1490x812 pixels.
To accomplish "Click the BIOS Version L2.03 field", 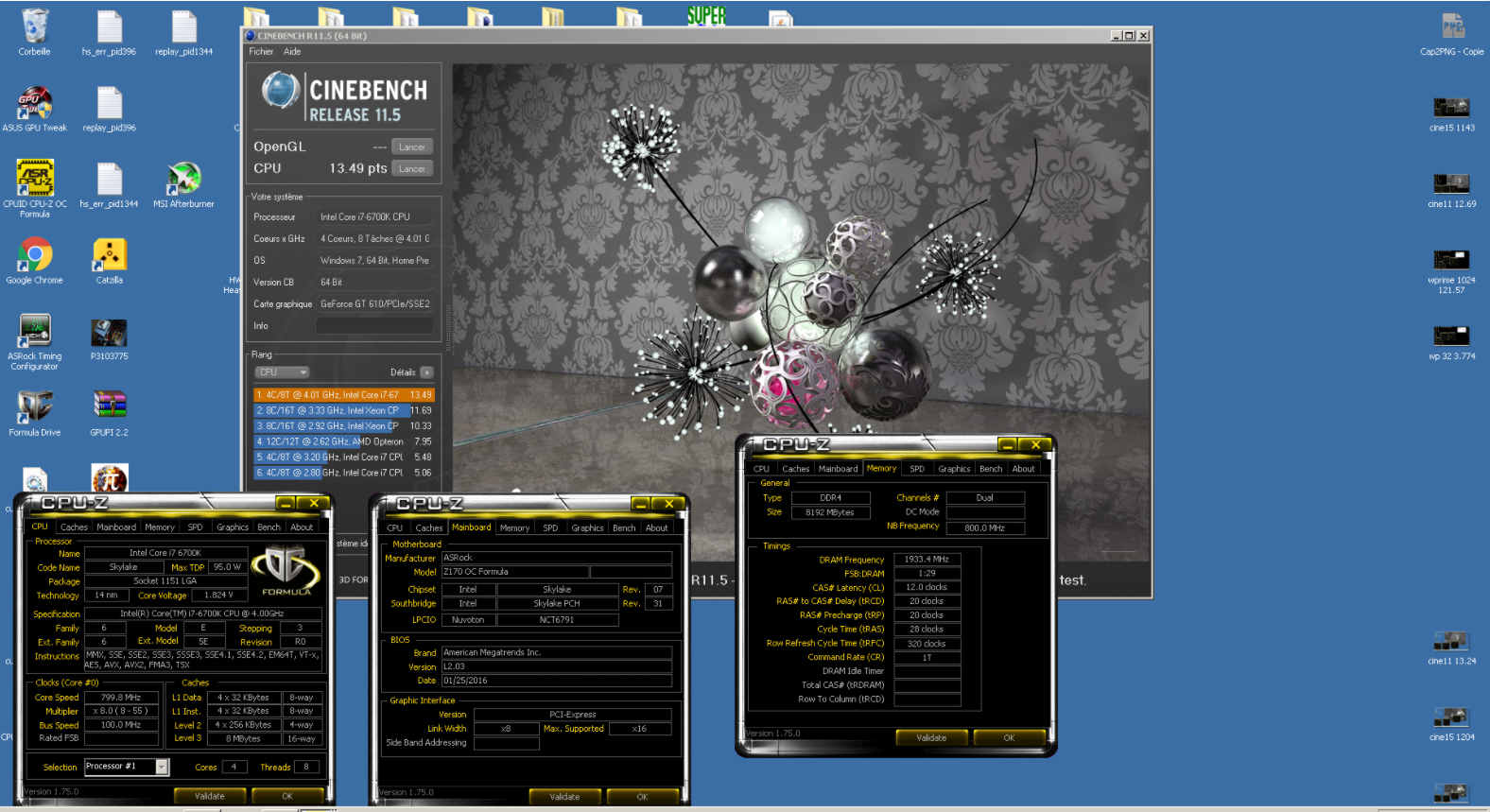I will (556, 666).
